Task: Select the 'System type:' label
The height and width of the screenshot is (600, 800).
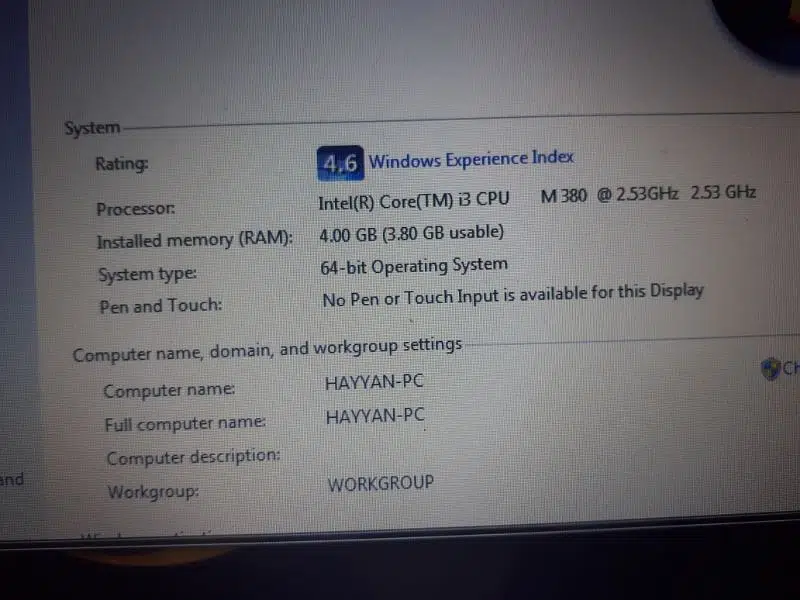Action: point(147,274)
